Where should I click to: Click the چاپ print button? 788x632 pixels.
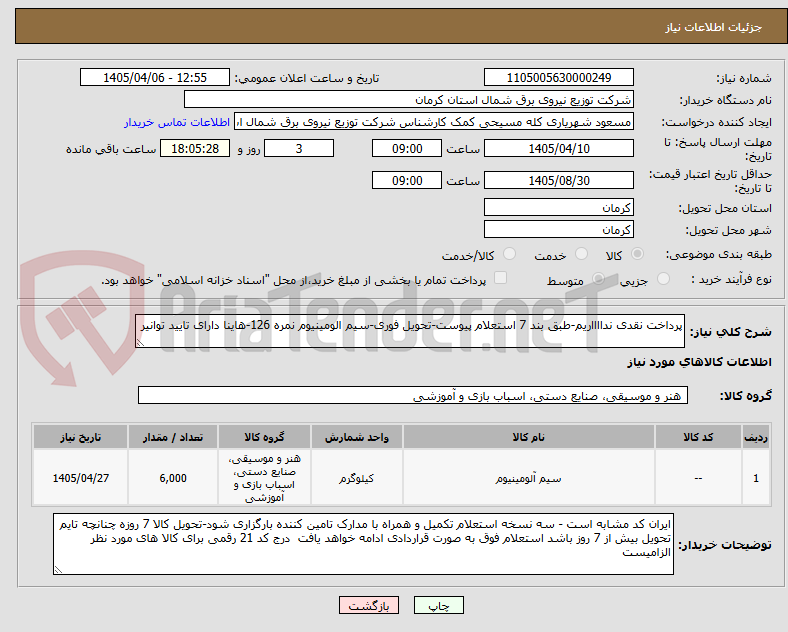[x=438, y=605]
